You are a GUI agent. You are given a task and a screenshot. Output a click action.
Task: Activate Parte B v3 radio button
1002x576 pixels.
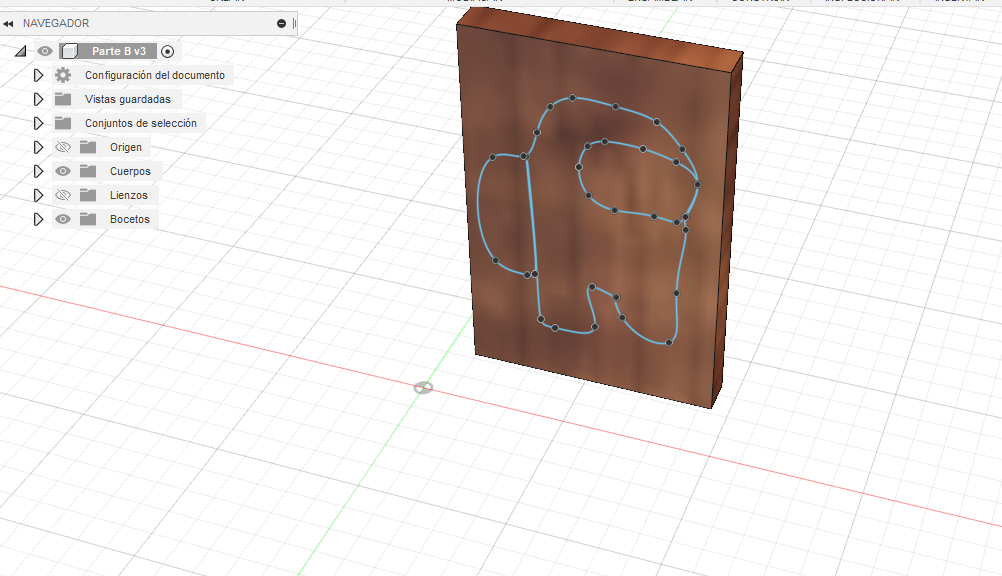click(x=167, y=51)
